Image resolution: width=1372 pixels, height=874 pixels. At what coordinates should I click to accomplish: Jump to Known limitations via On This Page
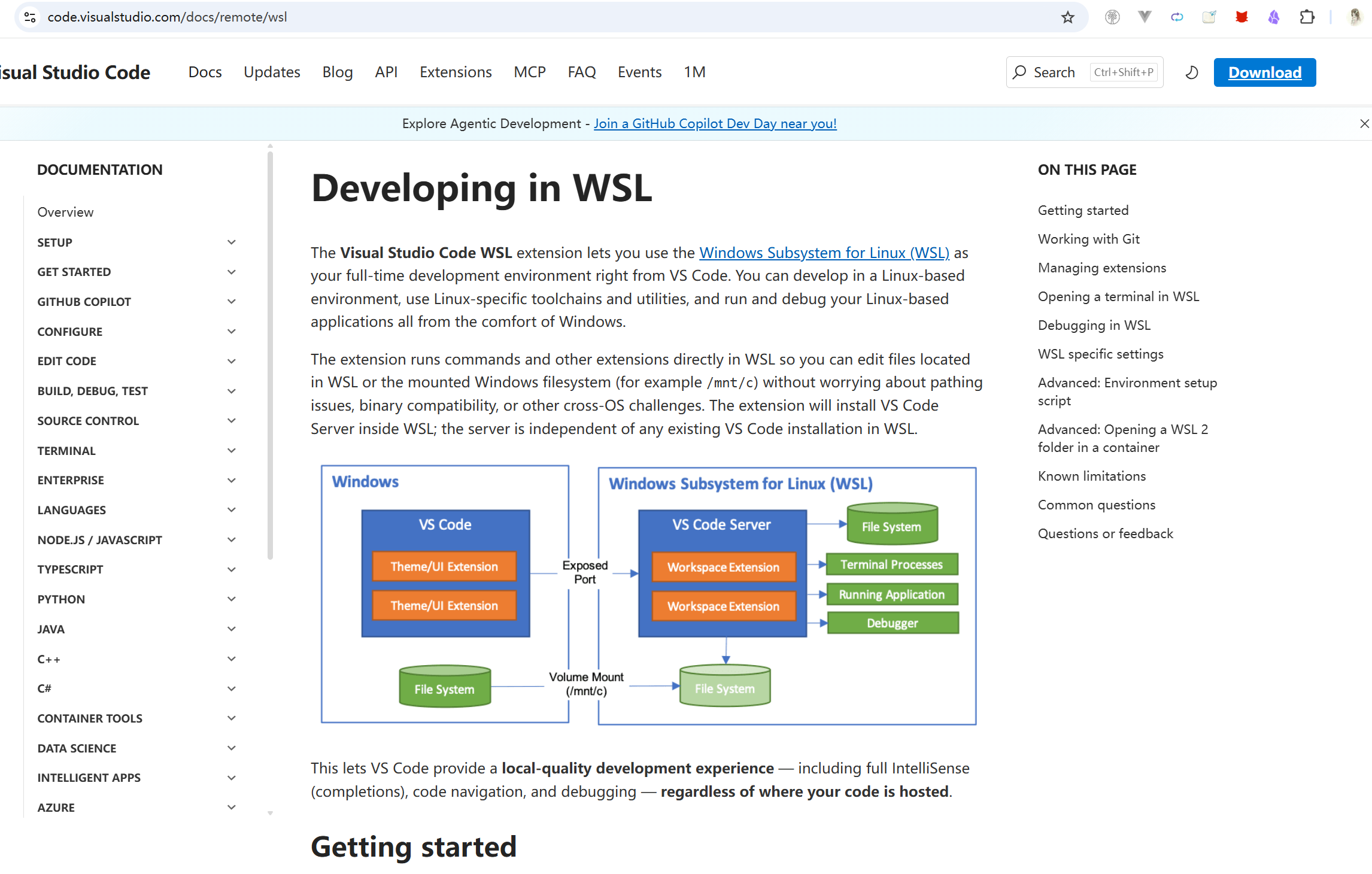[1091, 475]
